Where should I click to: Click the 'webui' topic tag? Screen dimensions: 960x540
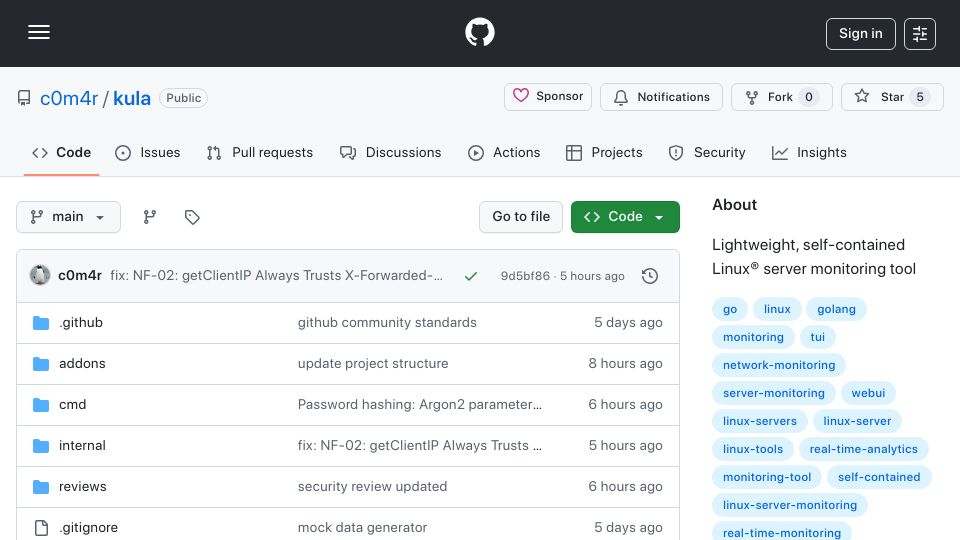click(868, 394)
